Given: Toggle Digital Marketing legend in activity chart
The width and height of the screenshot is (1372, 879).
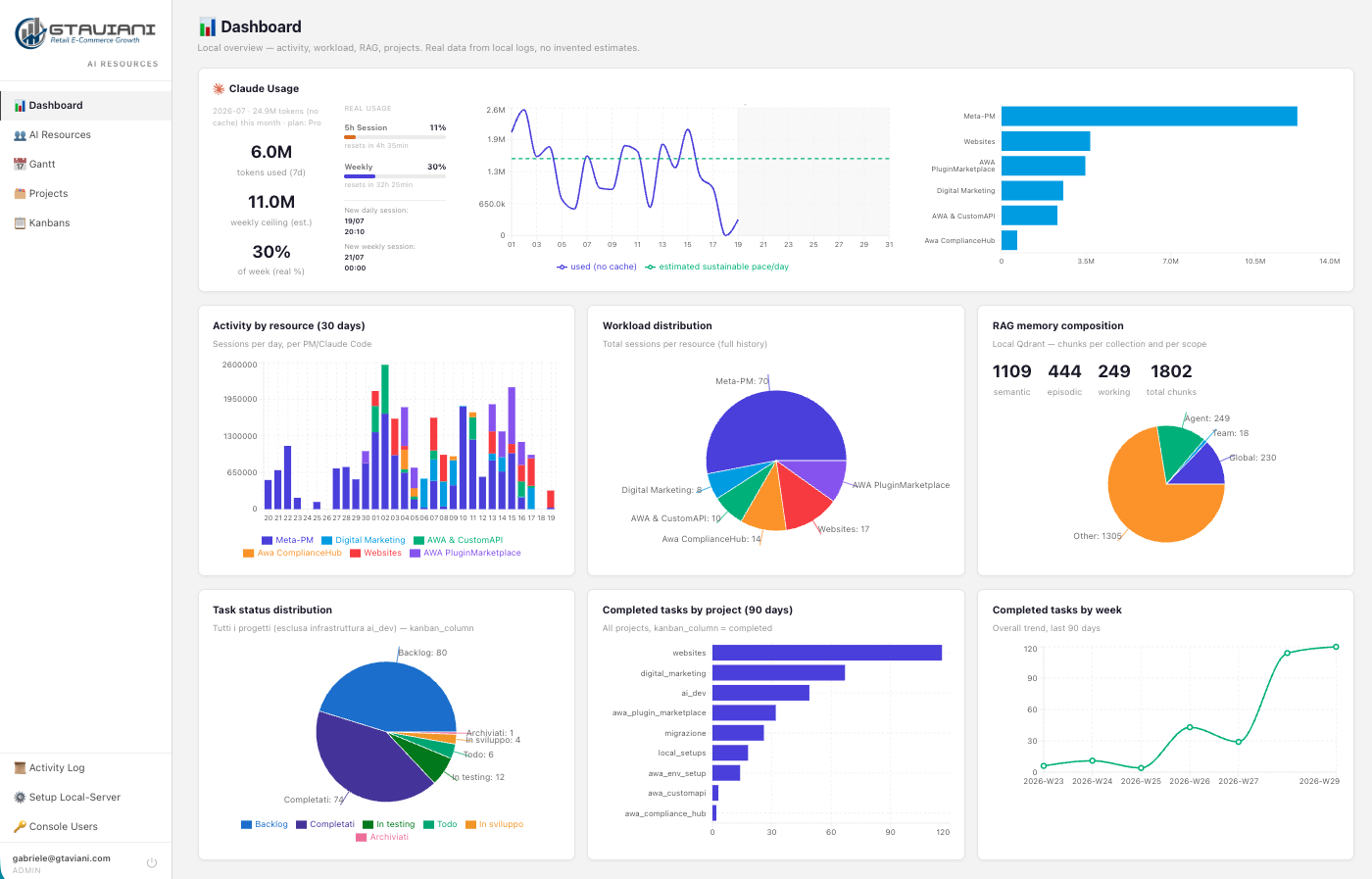Looking at the screenshot, I should coord(364,540).
